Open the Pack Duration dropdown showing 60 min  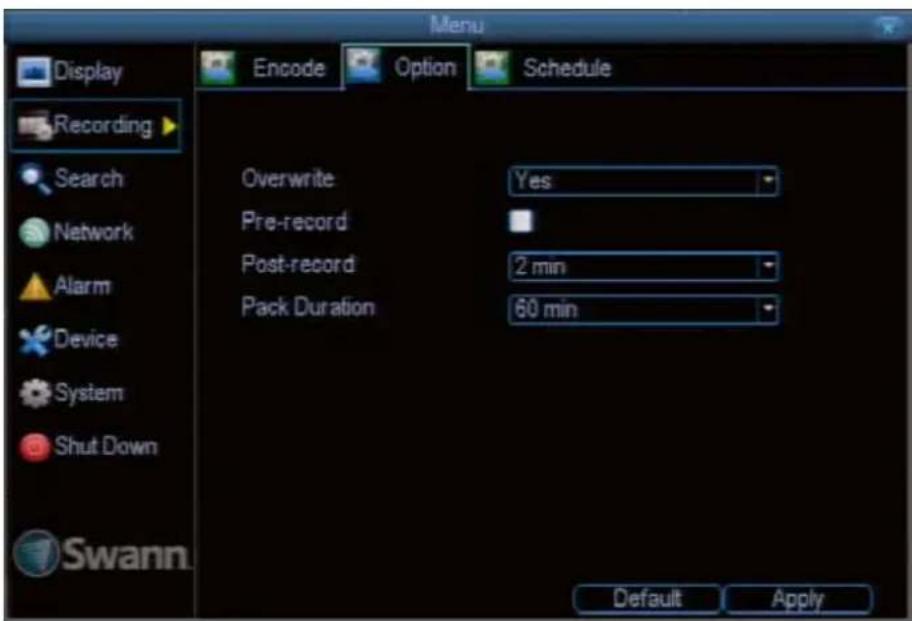(x=643, y=309)
